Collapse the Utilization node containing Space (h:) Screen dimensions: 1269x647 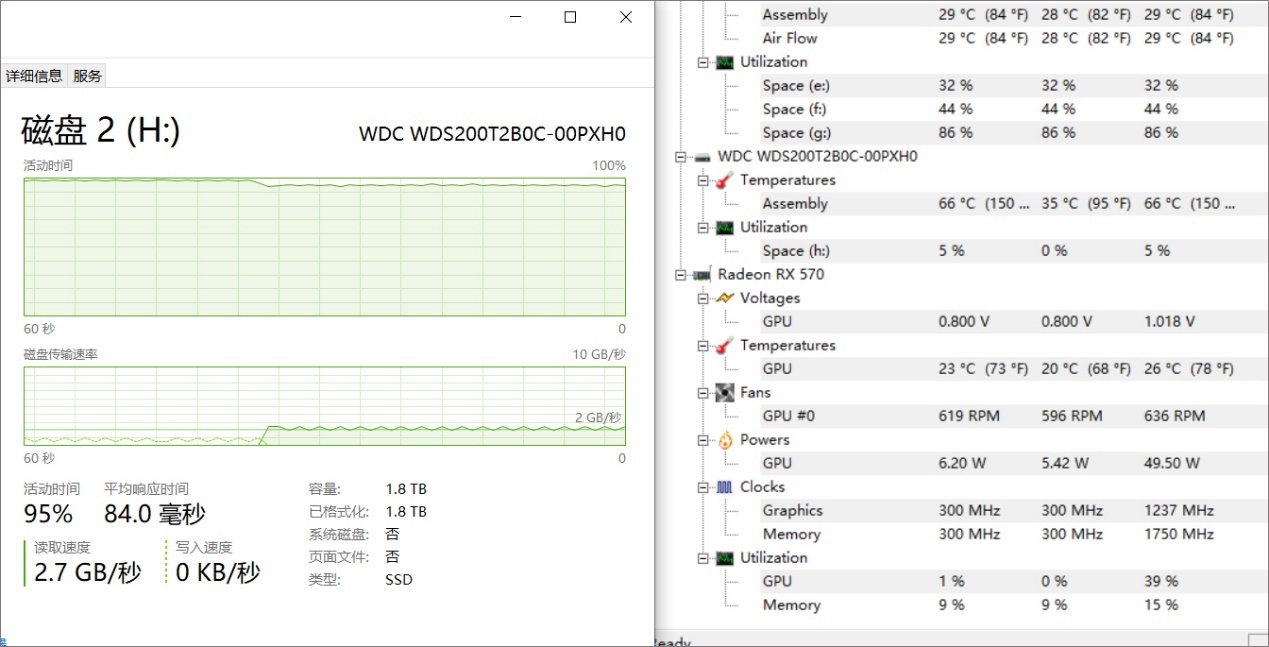pos(703,228)
